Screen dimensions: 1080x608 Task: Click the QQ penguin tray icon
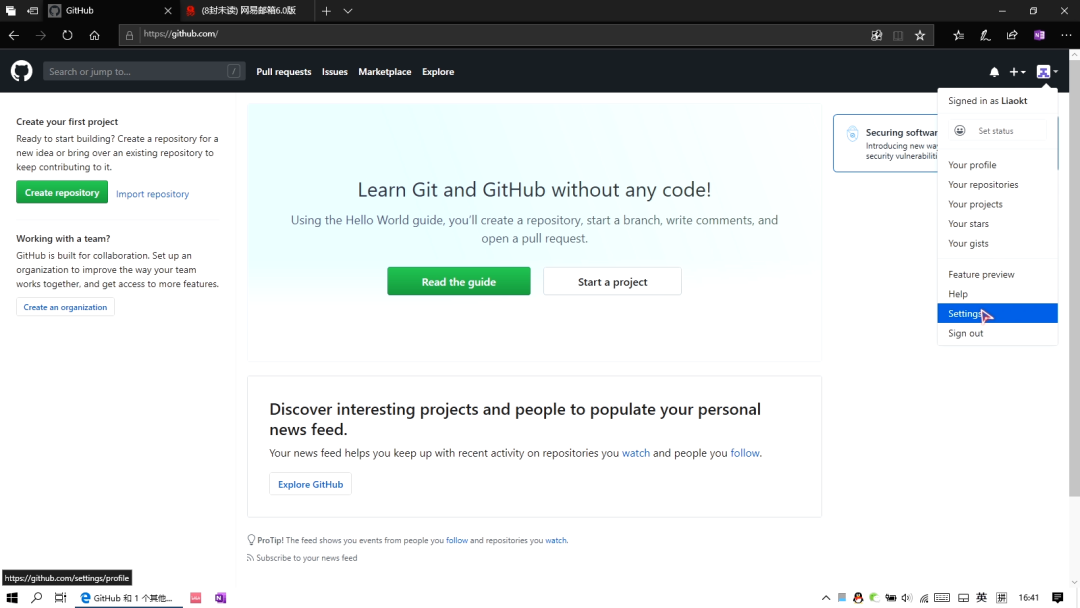(858, 598)
